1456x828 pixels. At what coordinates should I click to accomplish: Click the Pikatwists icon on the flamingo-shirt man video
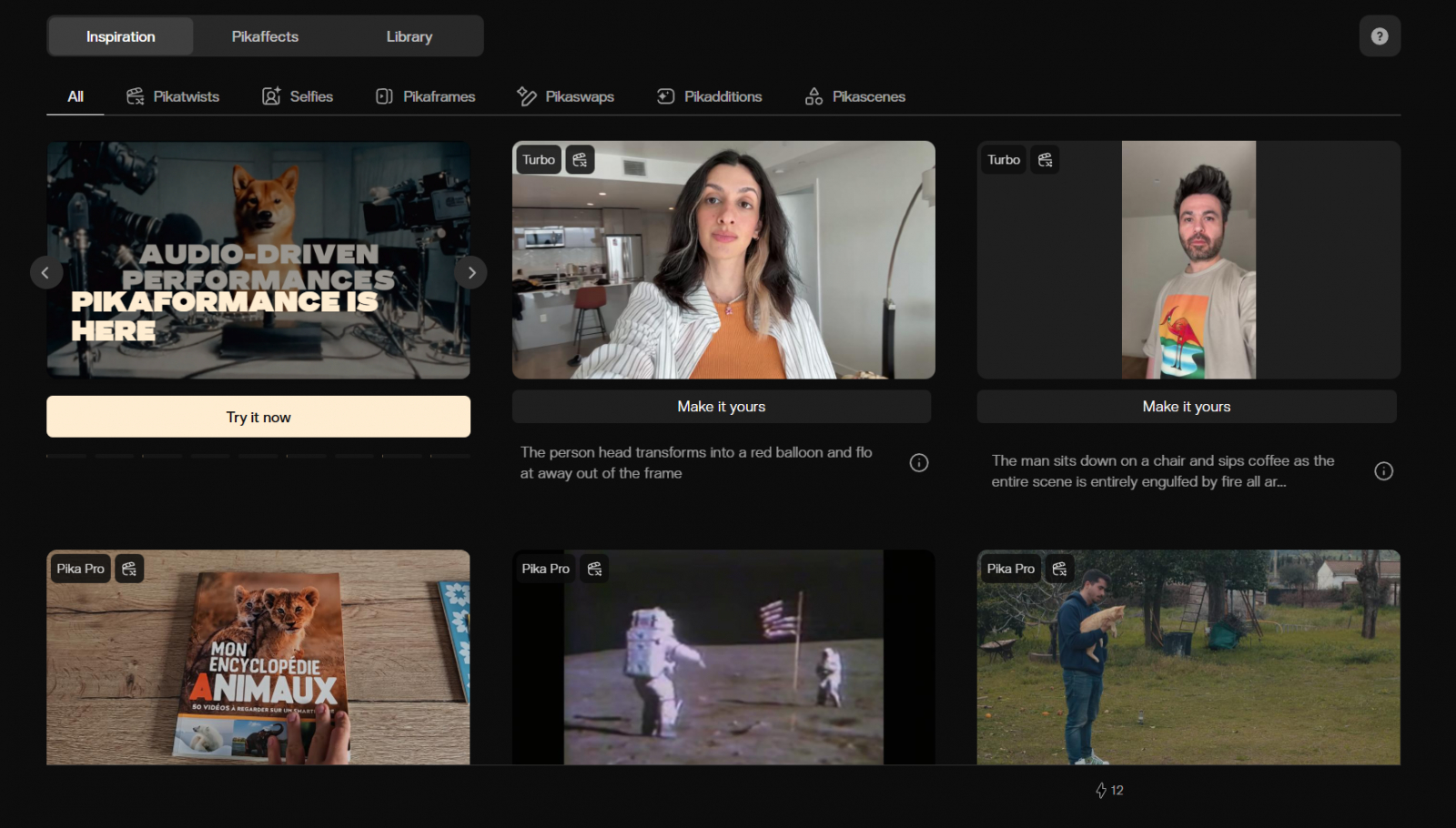point(1045,160)
